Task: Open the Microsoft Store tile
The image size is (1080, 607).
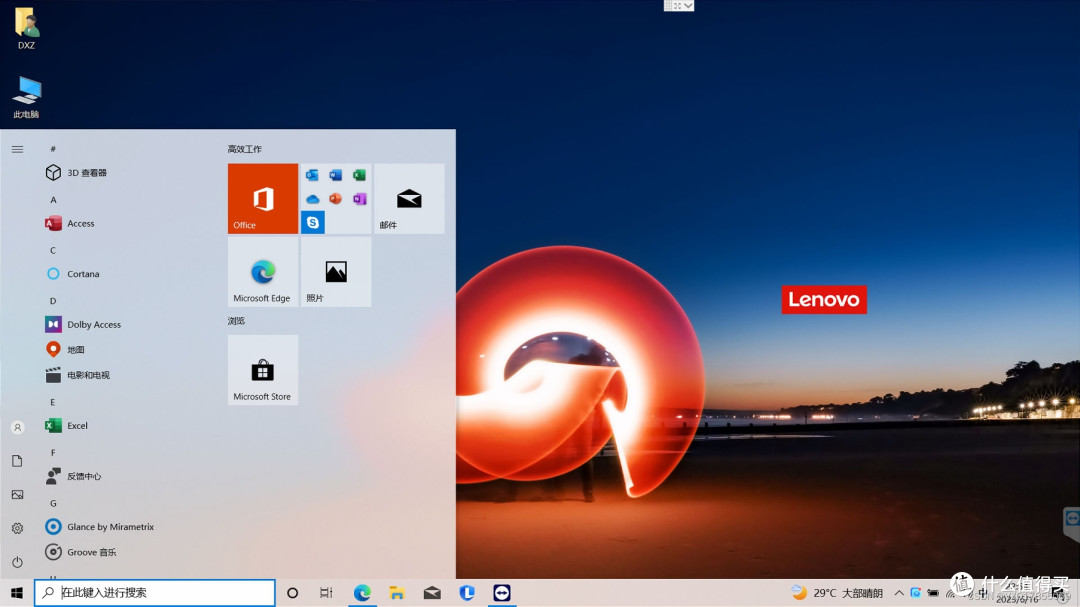Action: pyautogui.click(x=262, y=370)
